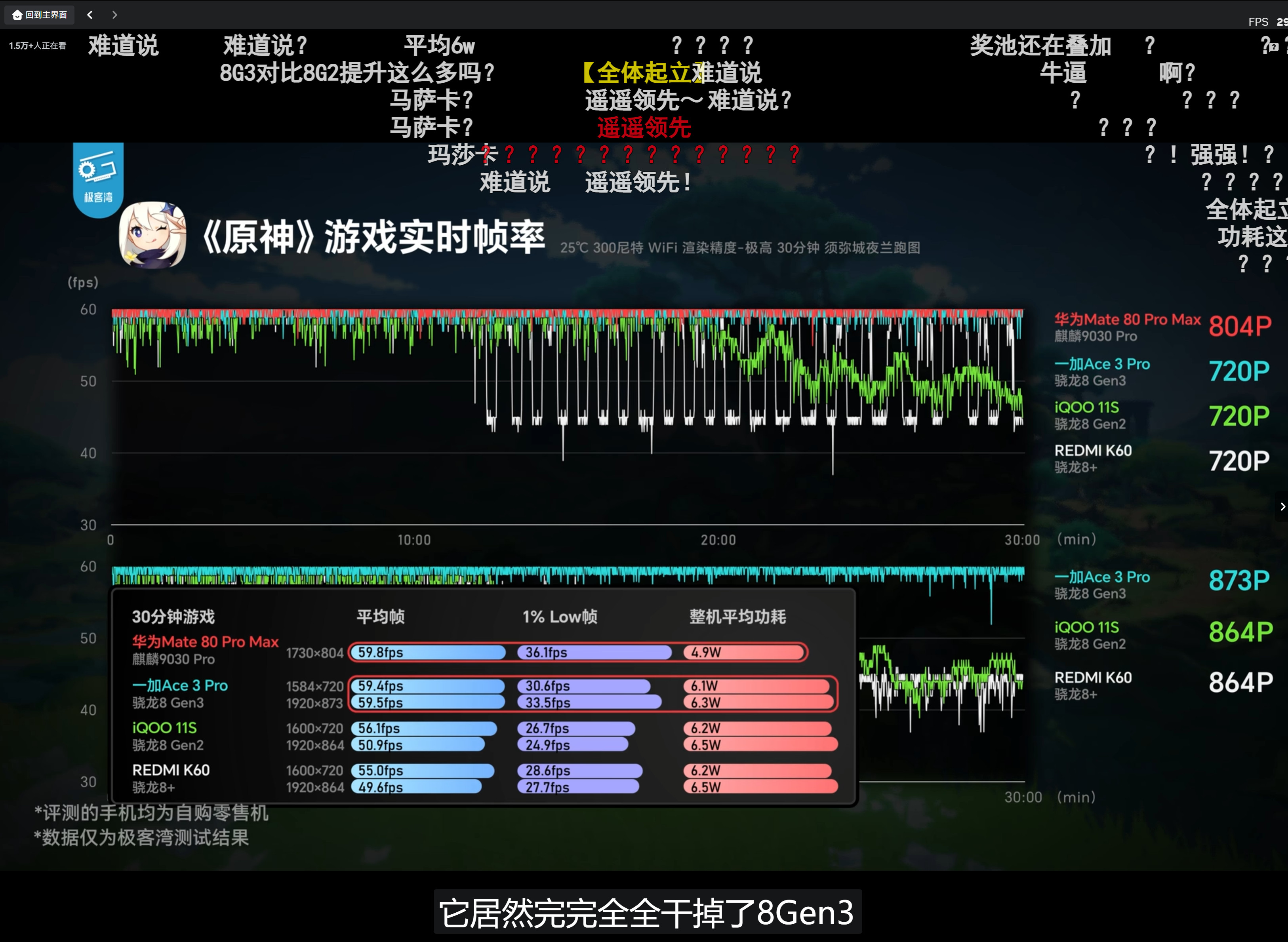This screenshot has height=942, width=1288.
Task: Click the 873P resolution label
Action: point(1239,580)
